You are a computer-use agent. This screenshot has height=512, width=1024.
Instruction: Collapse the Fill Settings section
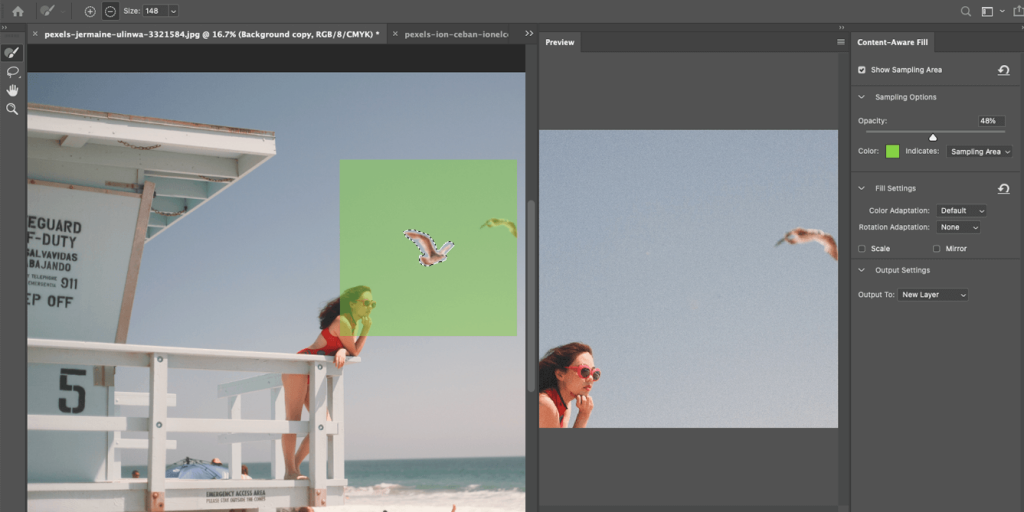(862, 188)
